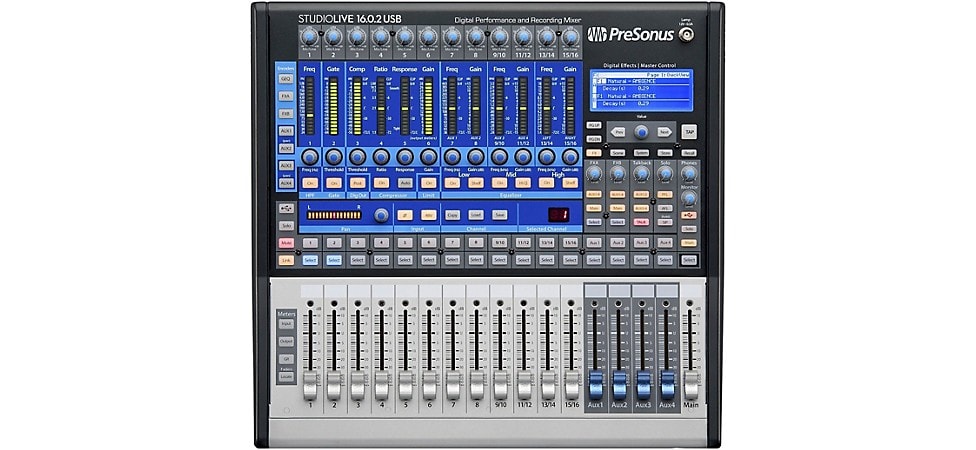The height and width of the screenshot is (450, 976).
Task: Click the channel Load button
Action: [x=476, y=215]
